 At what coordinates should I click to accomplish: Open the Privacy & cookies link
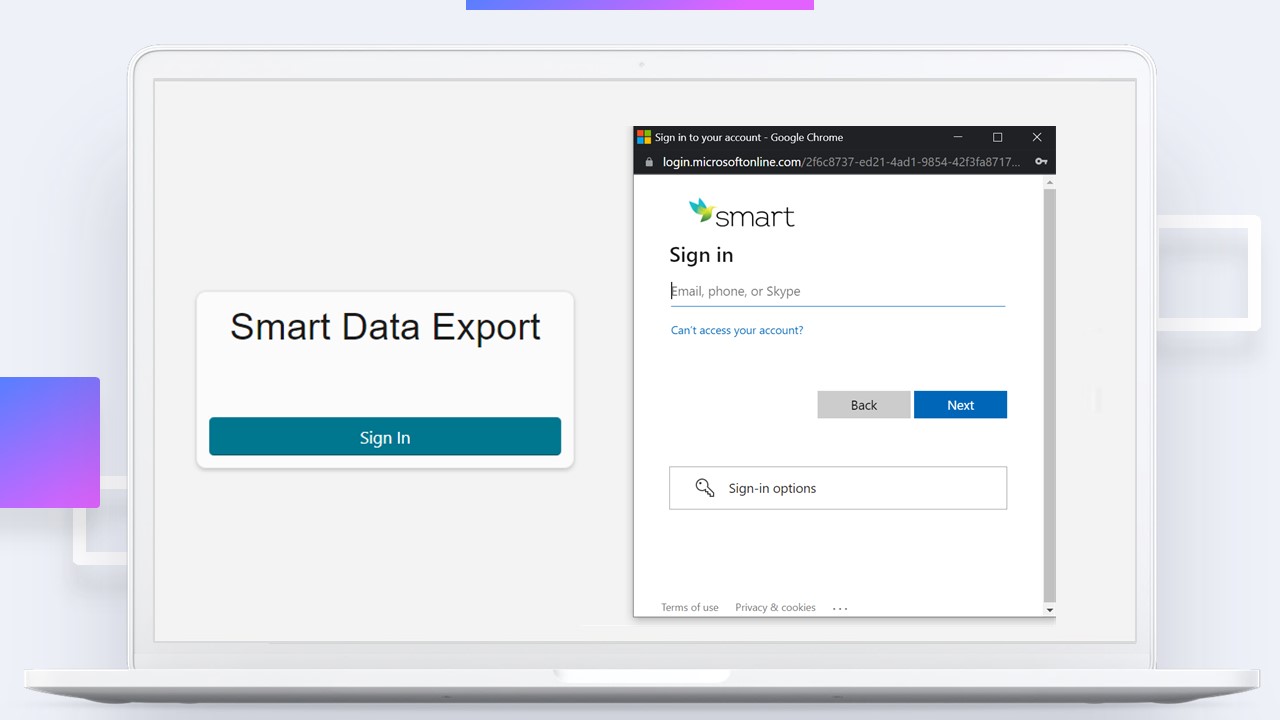(x=775, y=607)
